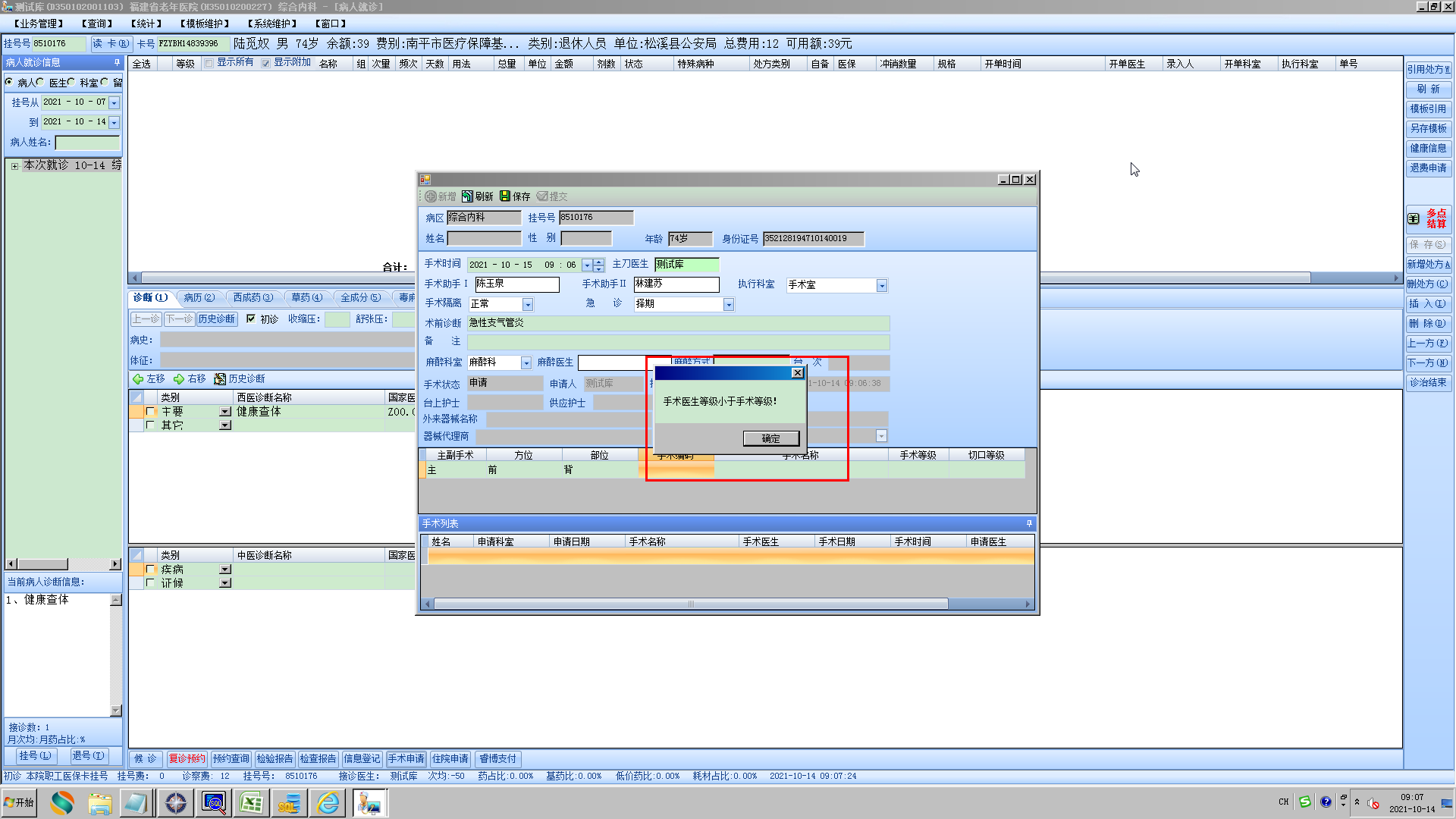
Task: Open the 执行科室 dropdown showing 手术室
Action: 881,286
